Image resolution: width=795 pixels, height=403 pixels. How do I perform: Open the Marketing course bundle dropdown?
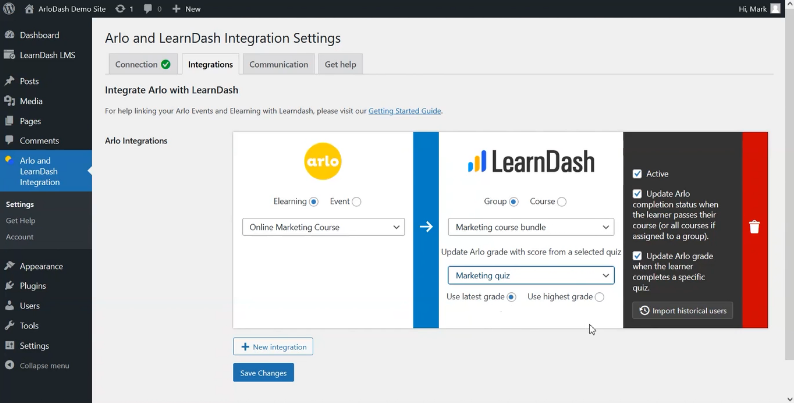point(531,227)
